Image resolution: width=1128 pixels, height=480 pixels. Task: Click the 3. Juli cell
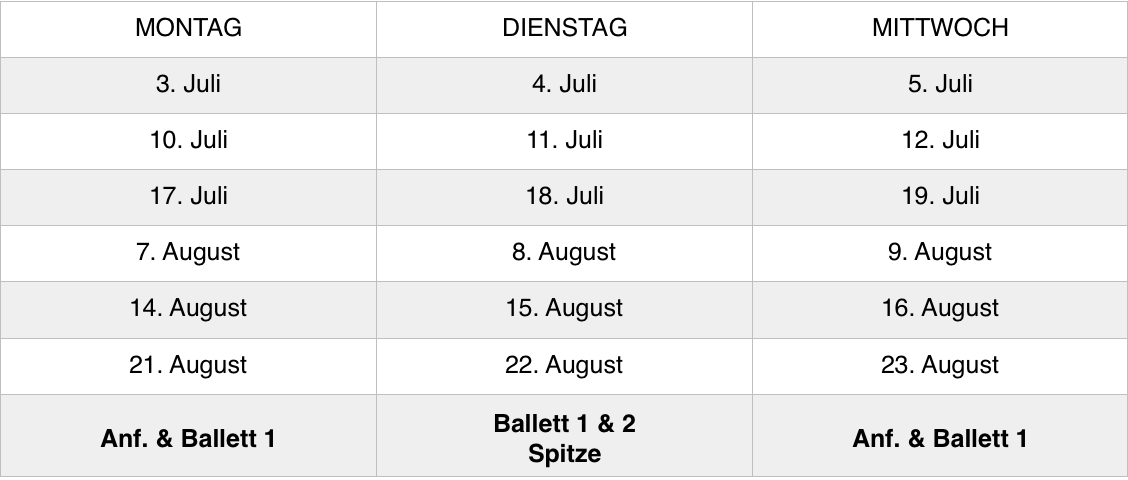point(188,85)
